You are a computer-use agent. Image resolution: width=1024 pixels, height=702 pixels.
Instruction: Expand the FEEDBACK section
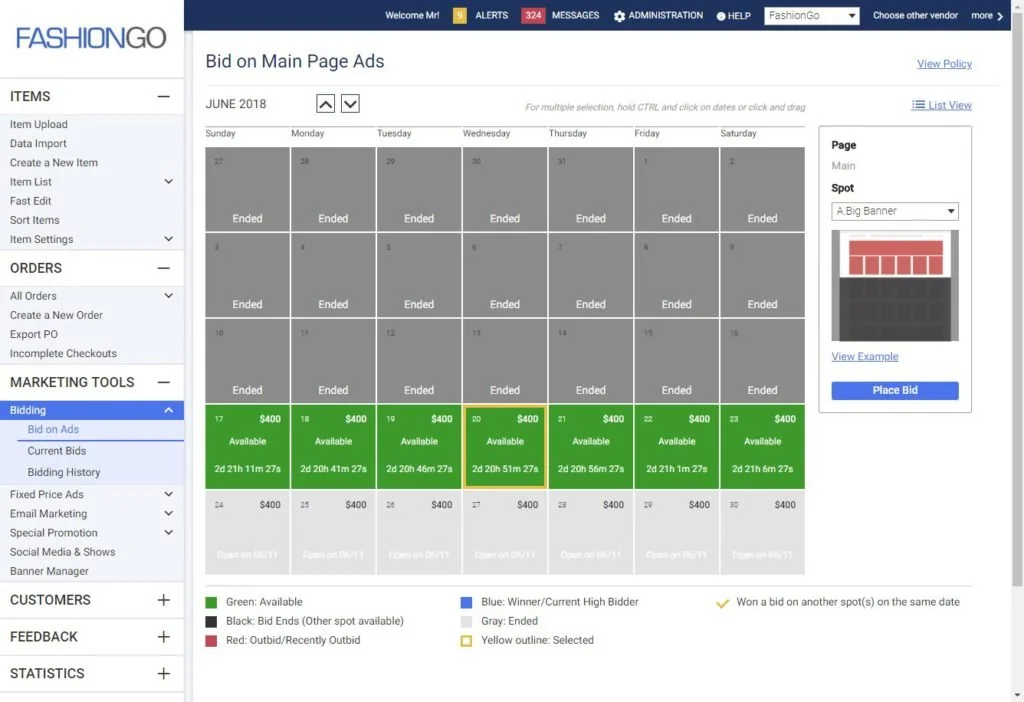click(163, 637)
